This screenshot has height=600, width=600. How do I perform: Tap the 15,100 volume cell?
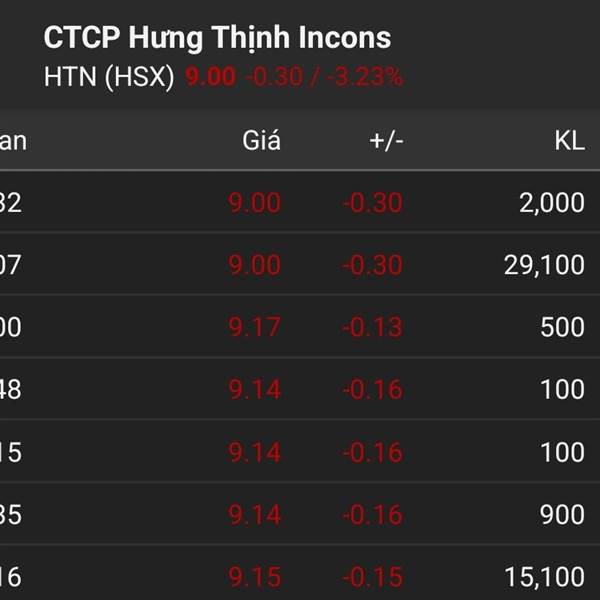pos(544,577)
